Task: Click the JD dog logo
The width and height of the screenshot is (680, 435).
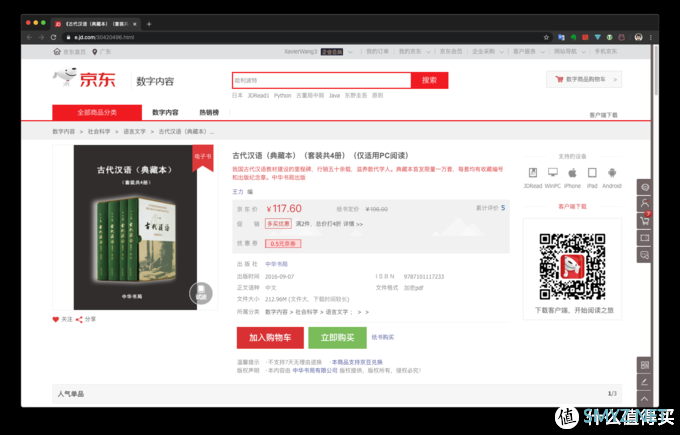Action: tap(65, 78)
